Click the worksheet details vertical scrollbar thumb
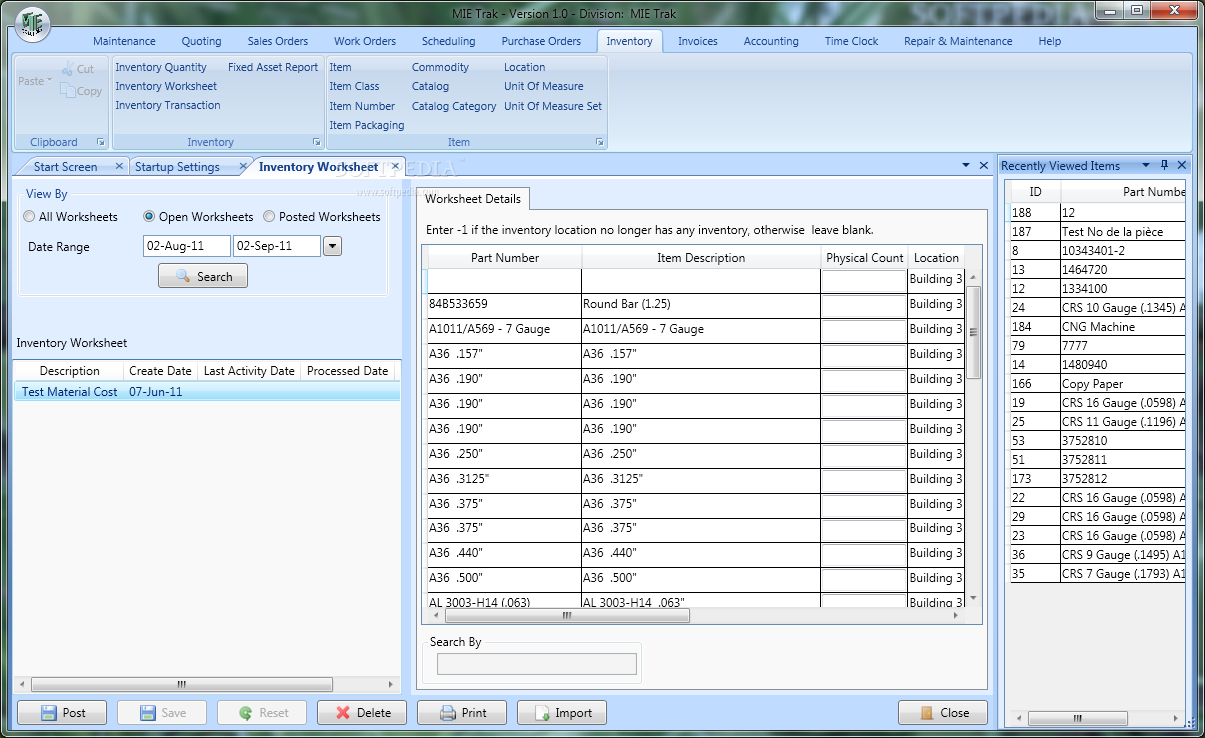This screenshot has height=738, width=1205. coord(972,332)
